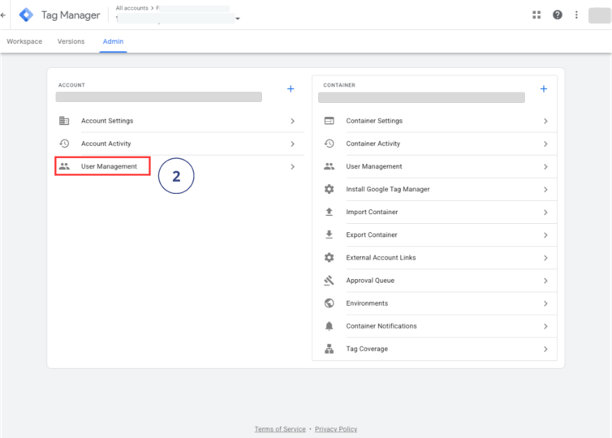This screenshot has height=438, width=612.
Task: Open Account Settings row text
Action: [107, 121]
